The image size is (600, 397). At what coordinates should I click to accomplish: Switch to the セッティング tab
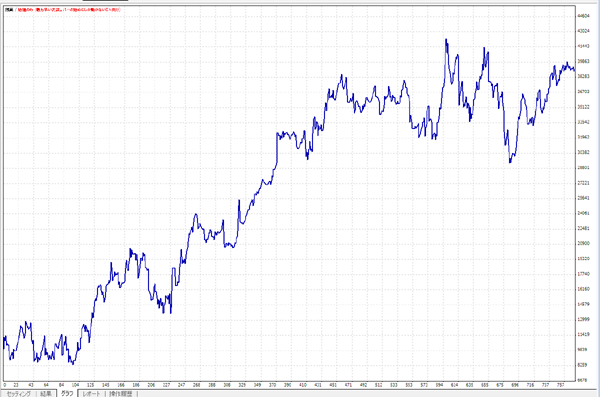click(18, 394)
